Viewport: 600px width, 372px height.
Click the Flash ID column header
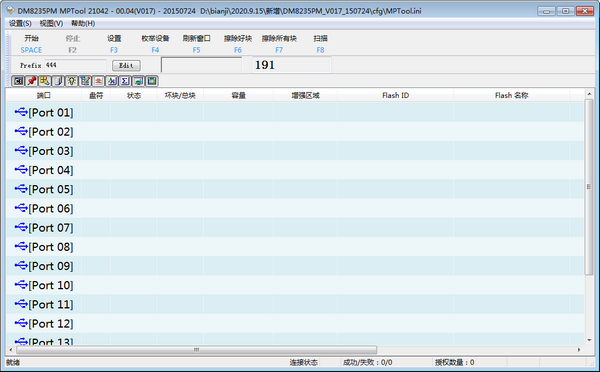[395, 95]
